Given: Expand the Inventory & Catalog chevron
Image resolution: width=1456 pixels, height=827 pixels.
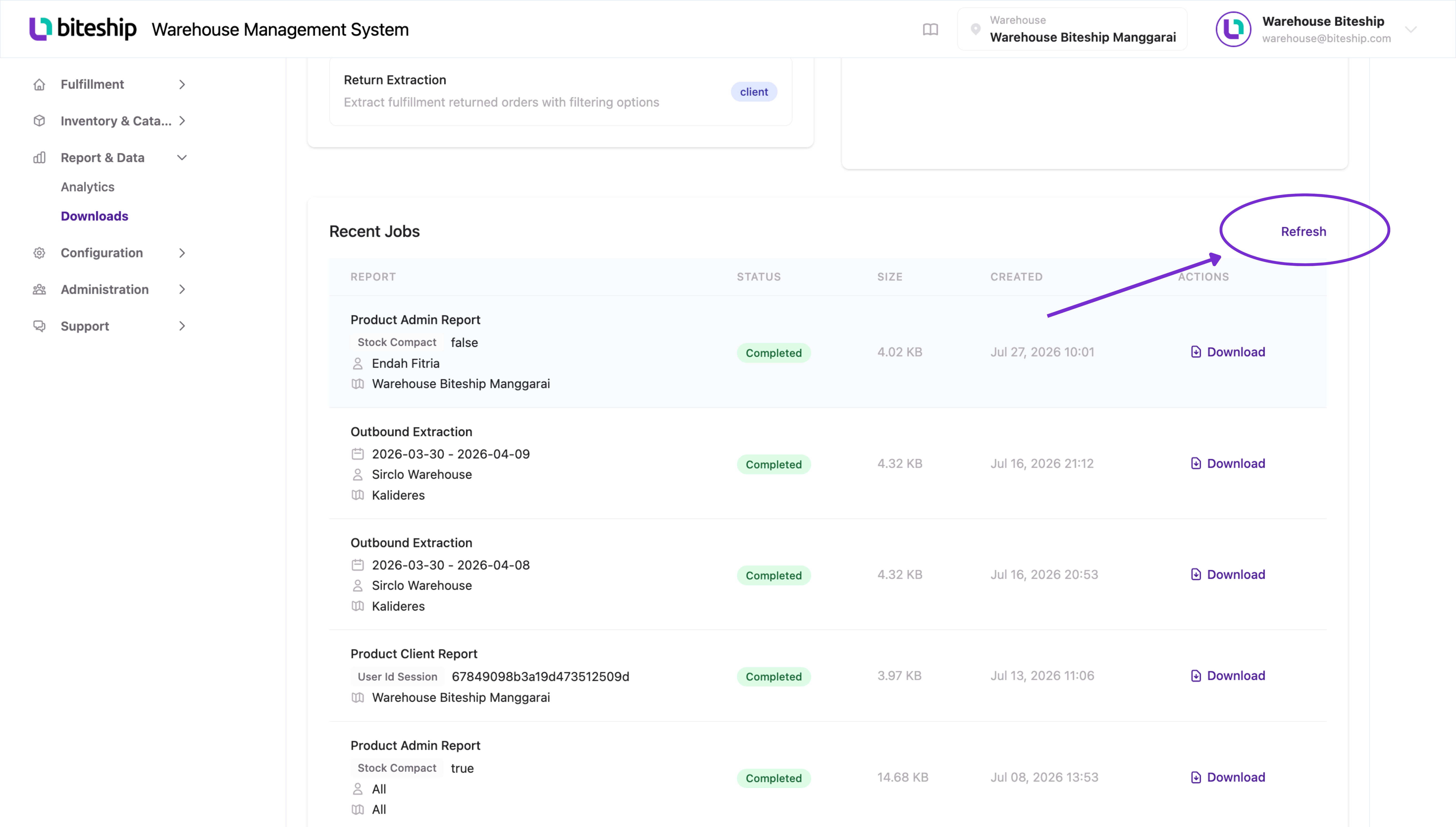Looking at the screenshot, I should [182, 121].
